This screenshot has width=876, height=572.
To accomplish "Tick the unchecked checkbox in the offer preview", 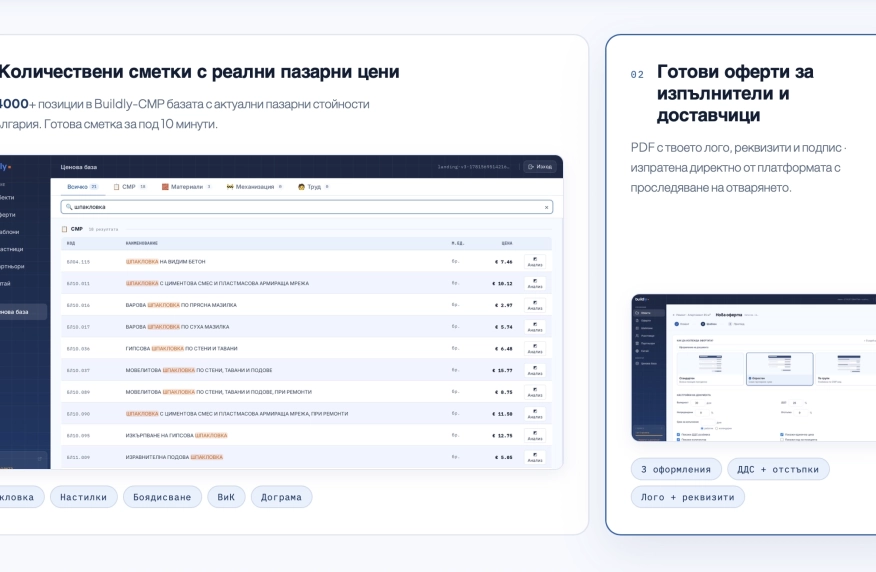I will (782, 440).
